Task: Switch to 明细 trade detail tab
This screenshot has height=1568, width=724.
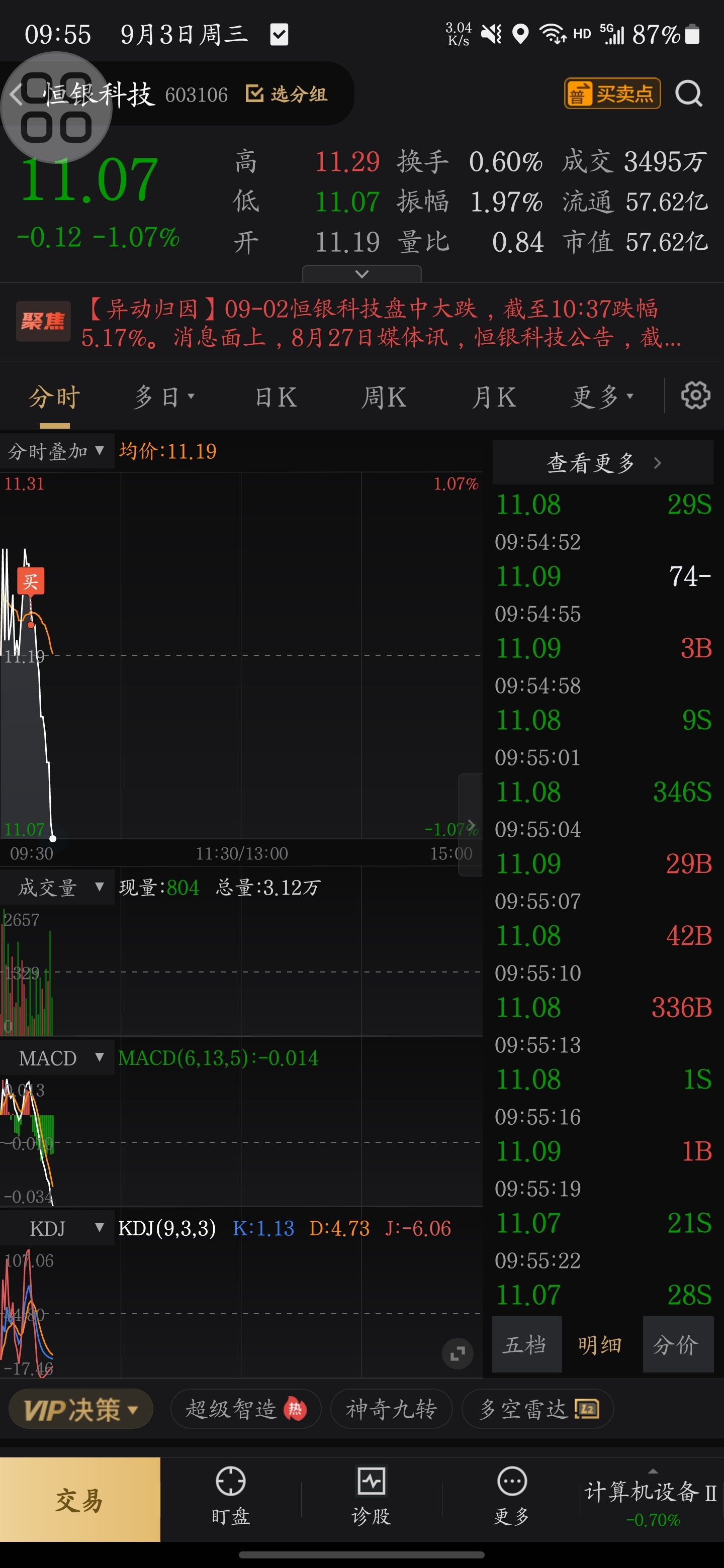Action: (x=601, y=1344)
